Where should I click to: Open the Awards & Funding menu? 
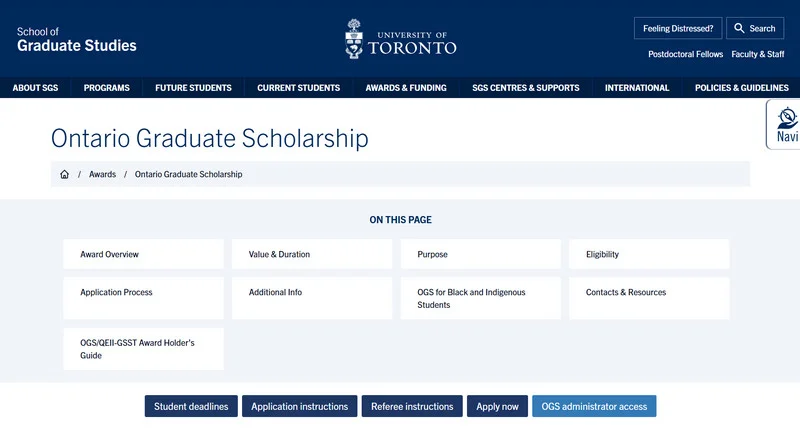coord(406,88)
